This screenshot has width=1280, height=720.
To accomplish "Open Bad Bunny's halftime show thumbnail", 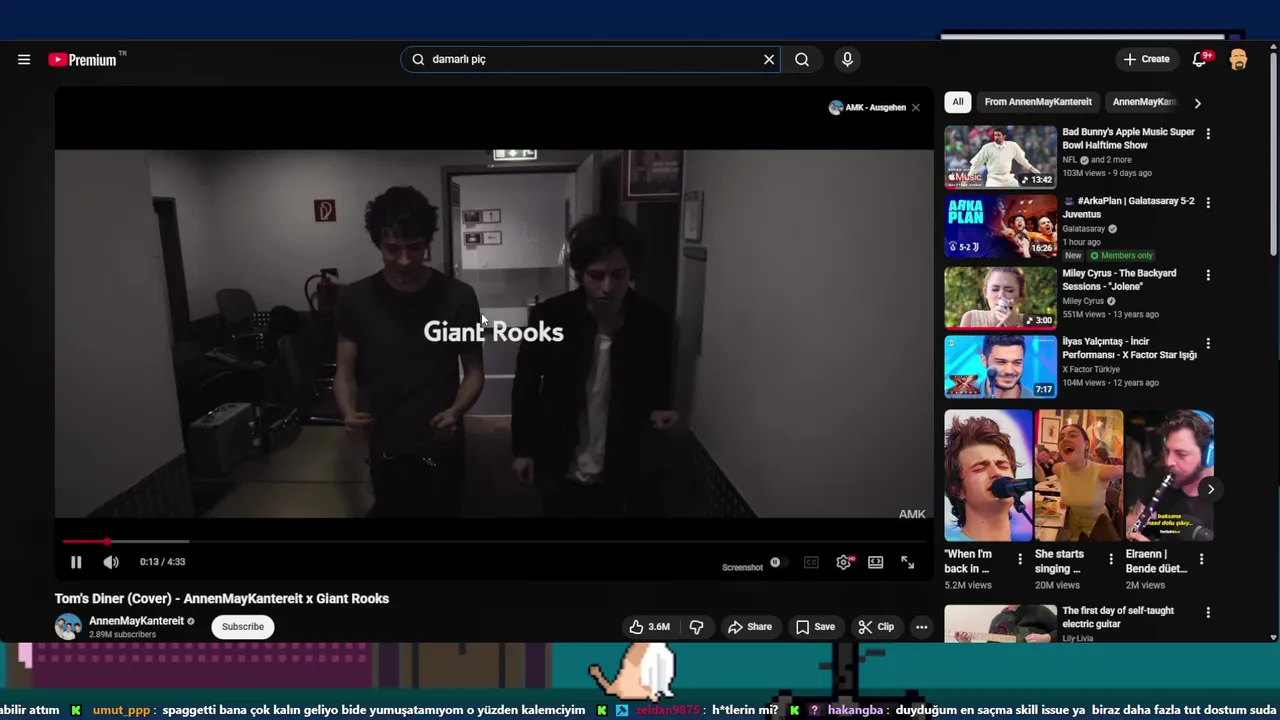I will [x=1000, y=157].
